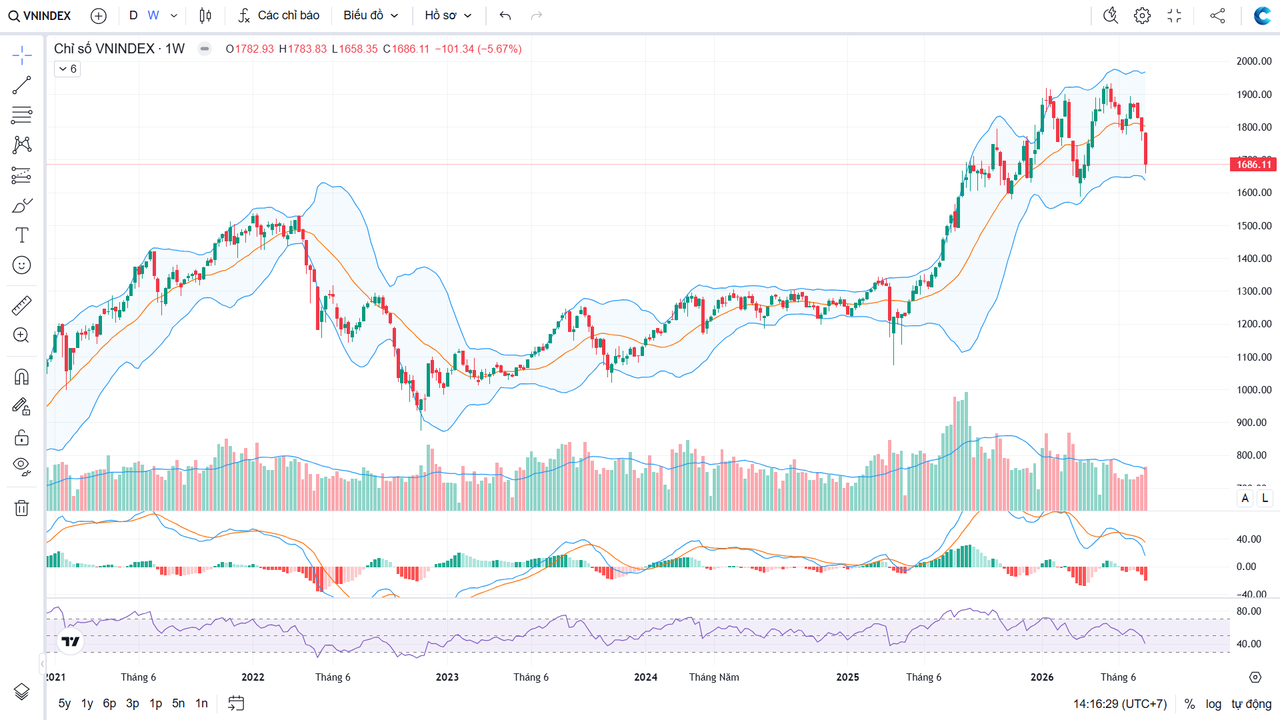
Task: Toggle lock all drawing tools
Action: (21, 437)
